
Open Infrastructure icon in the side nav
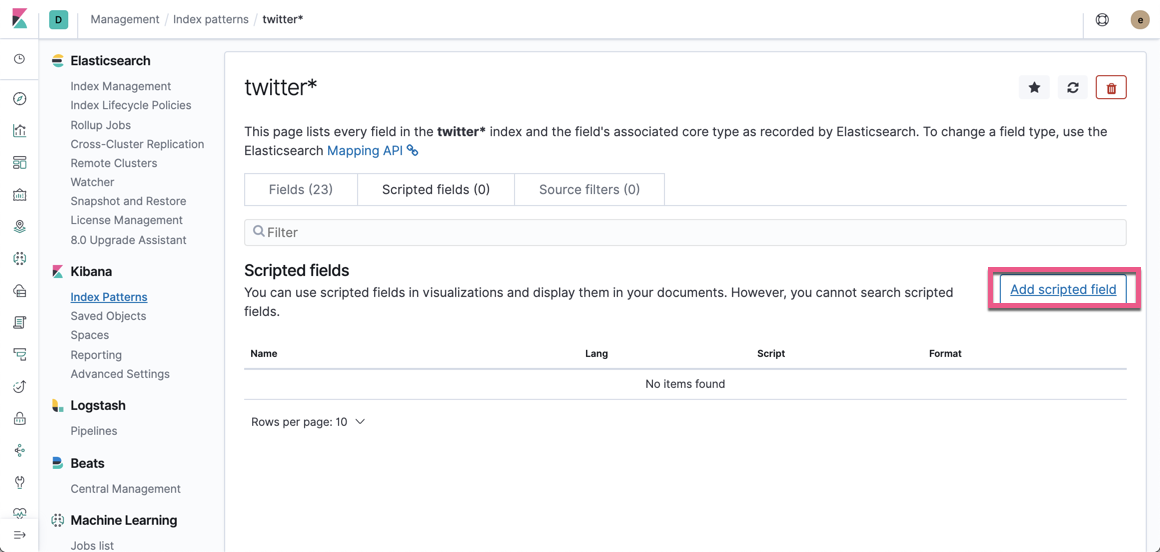(x=20, y=291)
